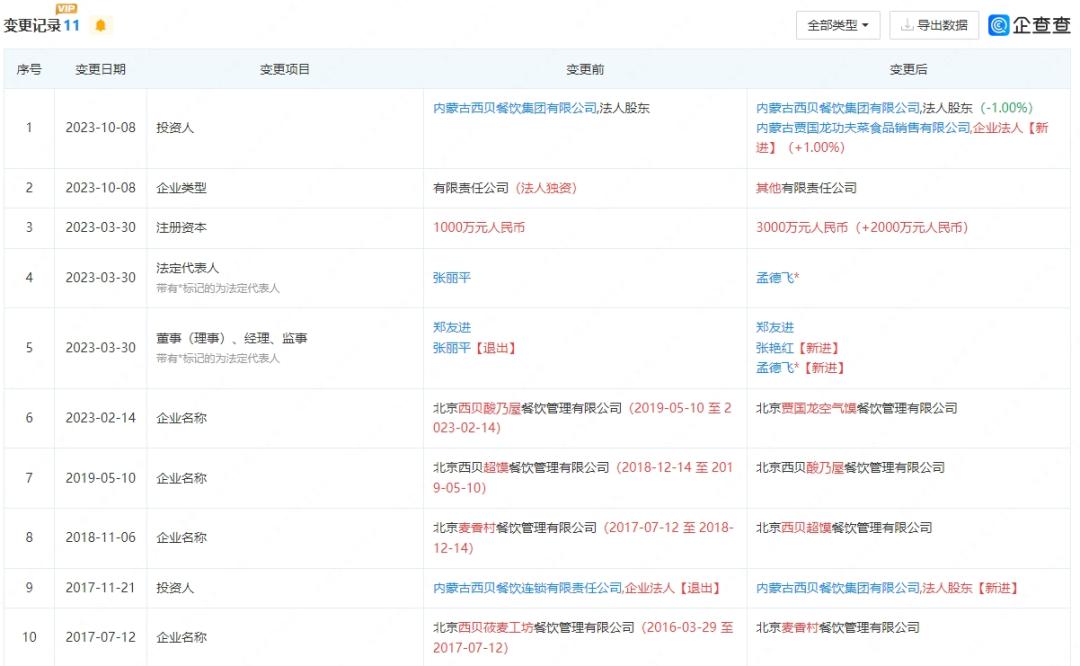Open the 全部类型 dropdown filter
This screenshot has width=1080, height=666.
[x=838, y=25]
